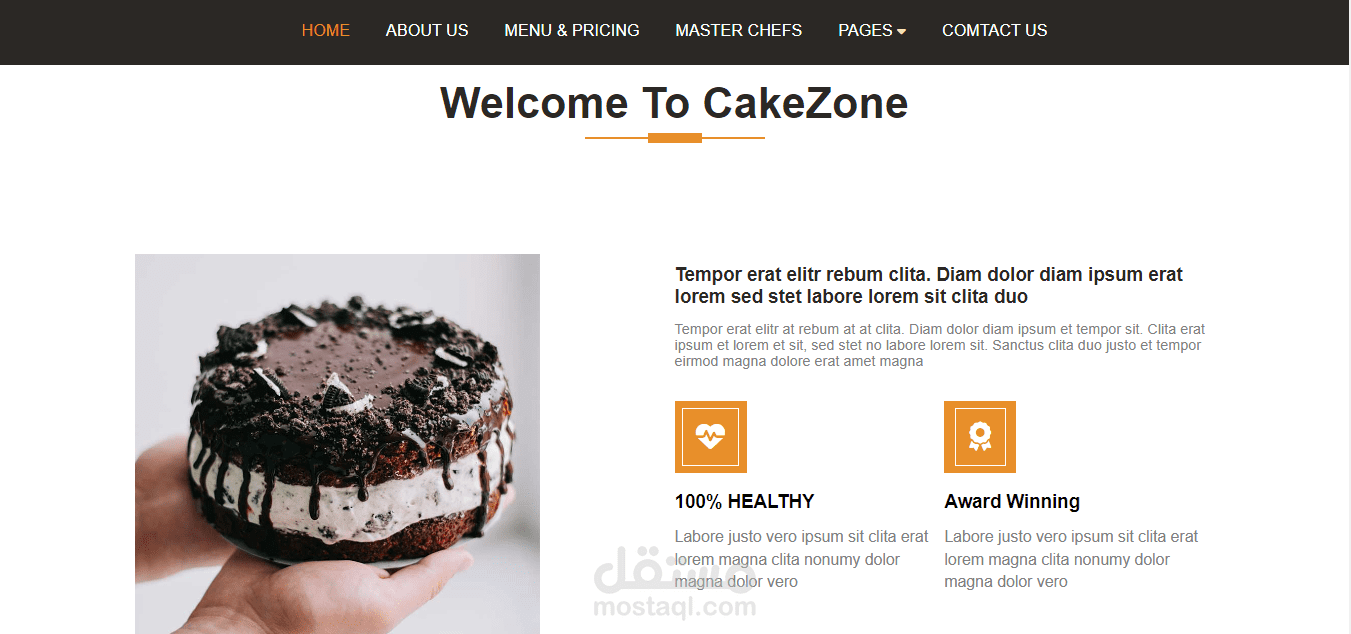The height and width of the screenshot is (634, 1351).
Task: Click the award ribbon icon
Action: tap(979, 436)
